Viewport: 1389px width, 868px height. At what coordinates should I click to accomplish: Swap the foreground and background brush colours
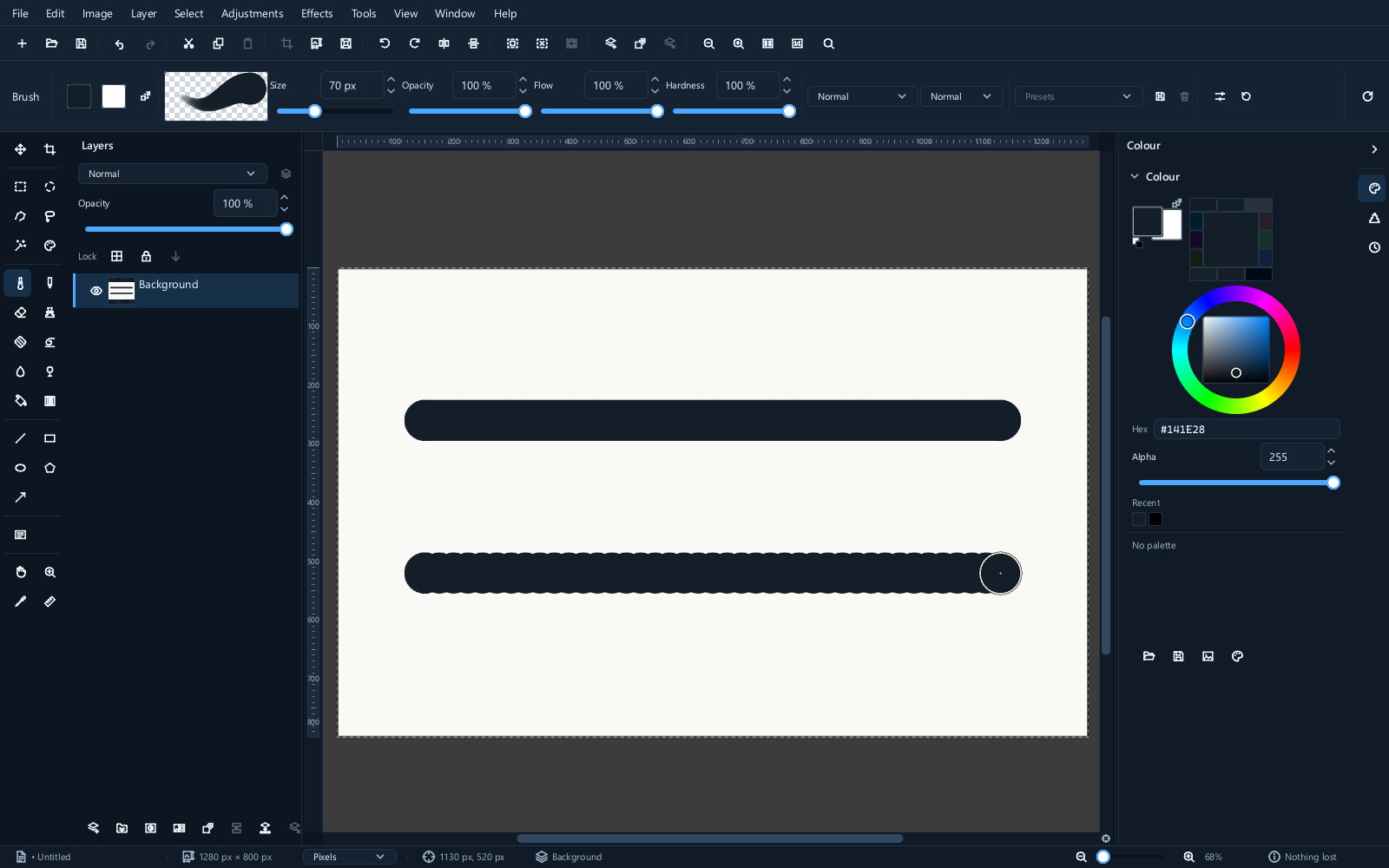tap(145, 96)
